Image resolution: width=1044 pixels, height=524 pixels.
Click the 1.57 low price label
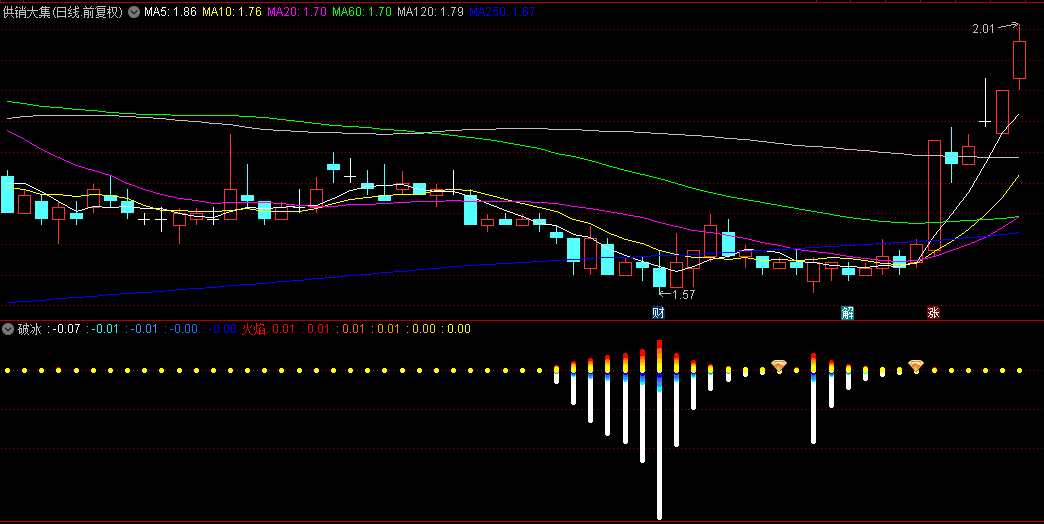tap(683, 294)
